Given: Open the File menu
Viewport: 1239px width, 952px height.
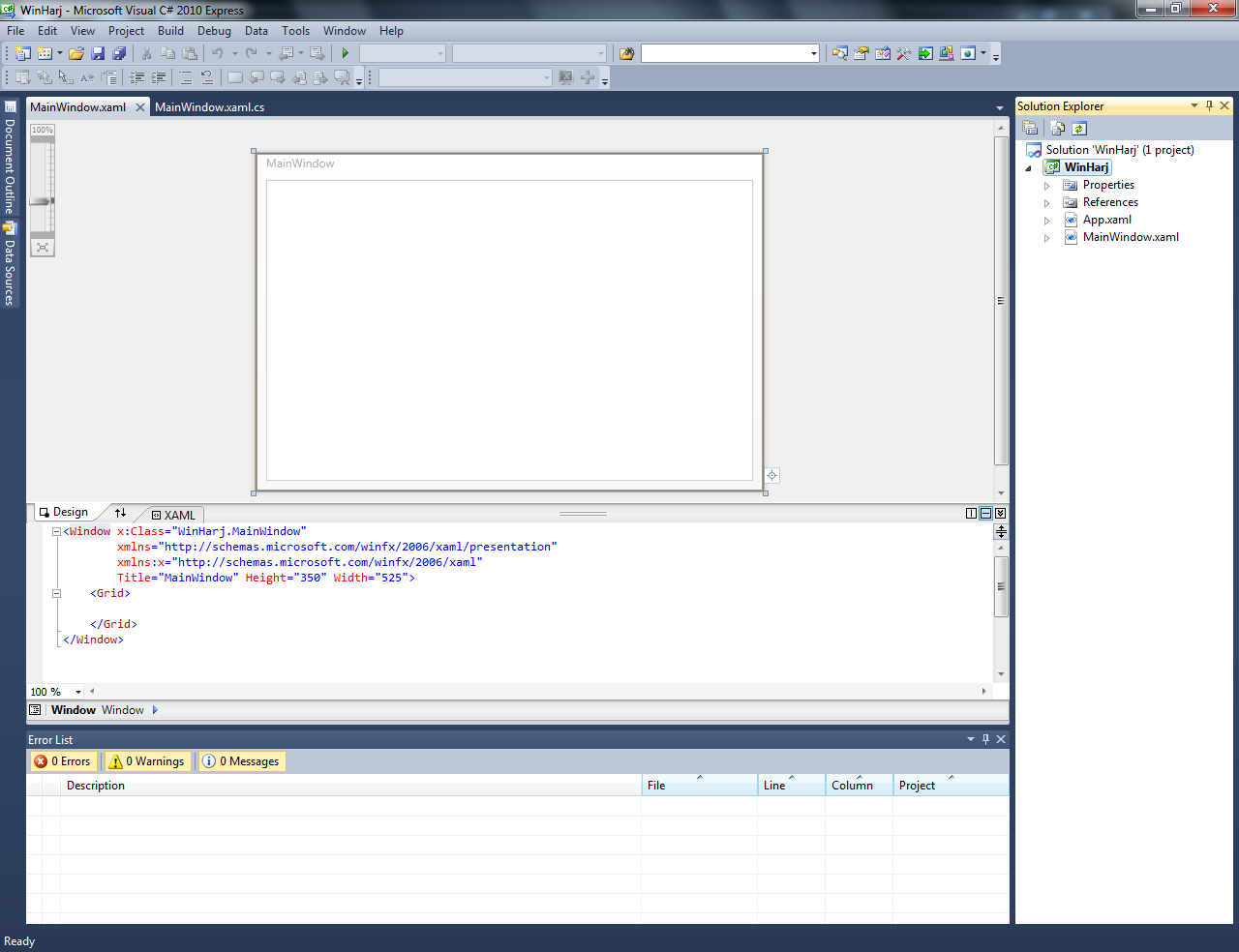Looking at the screenshot, I should [x=15, y=31].
